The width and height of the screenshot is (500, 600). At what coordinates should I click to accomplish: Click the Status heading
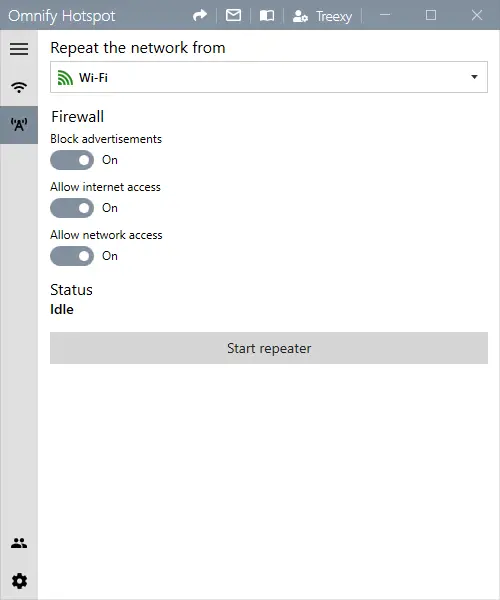click(71, 290)
